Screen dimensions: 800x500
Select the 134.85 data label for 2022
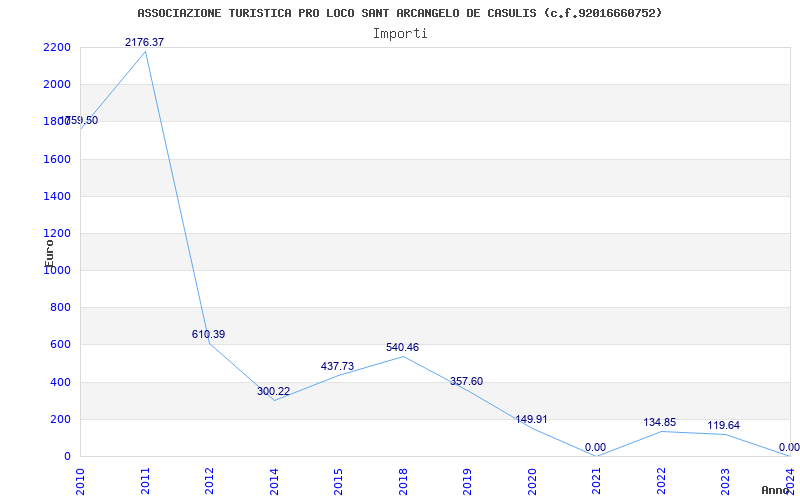(x=660, y=422)
